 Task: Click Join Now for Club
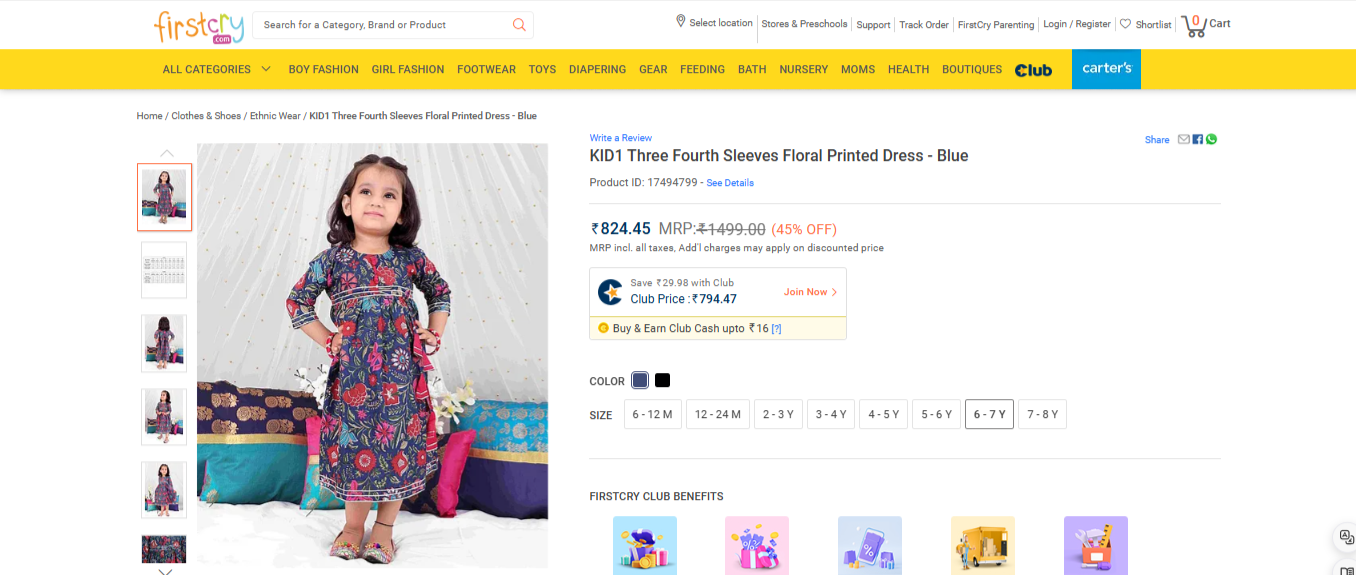coord(810,292)
